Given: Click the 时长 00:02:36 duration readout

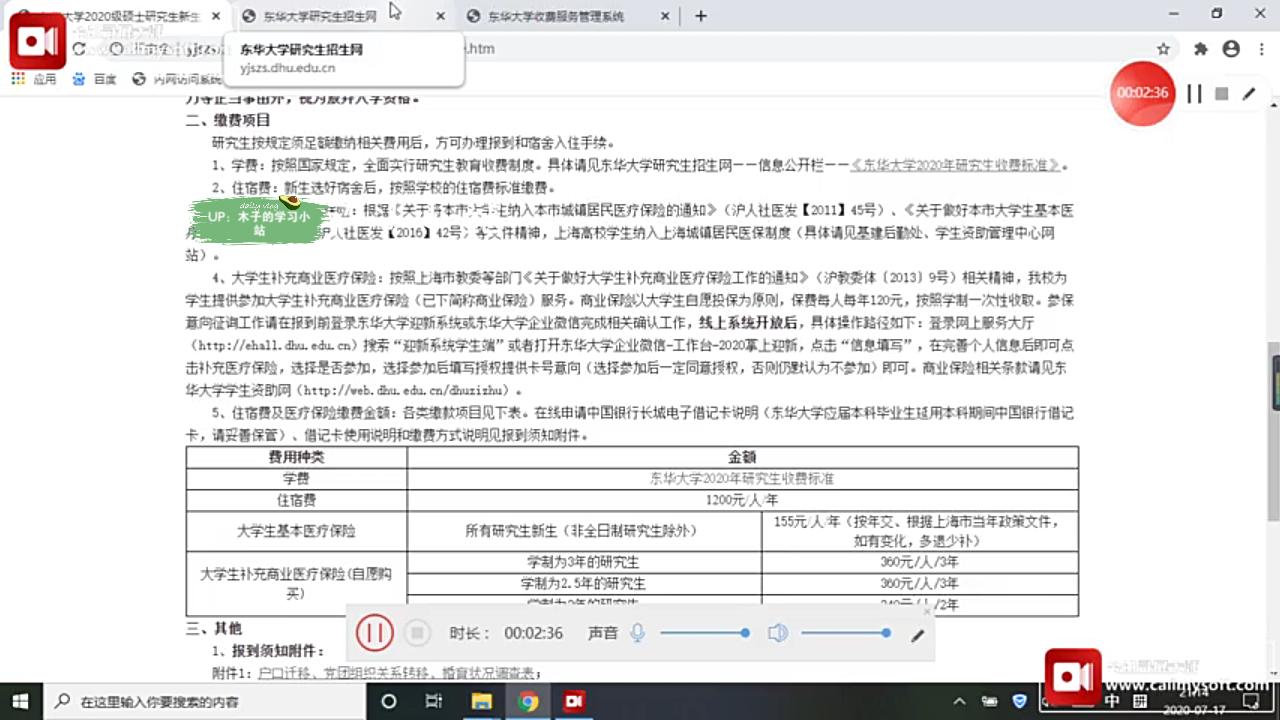Looking at the screenshot, I should [506, 633].
